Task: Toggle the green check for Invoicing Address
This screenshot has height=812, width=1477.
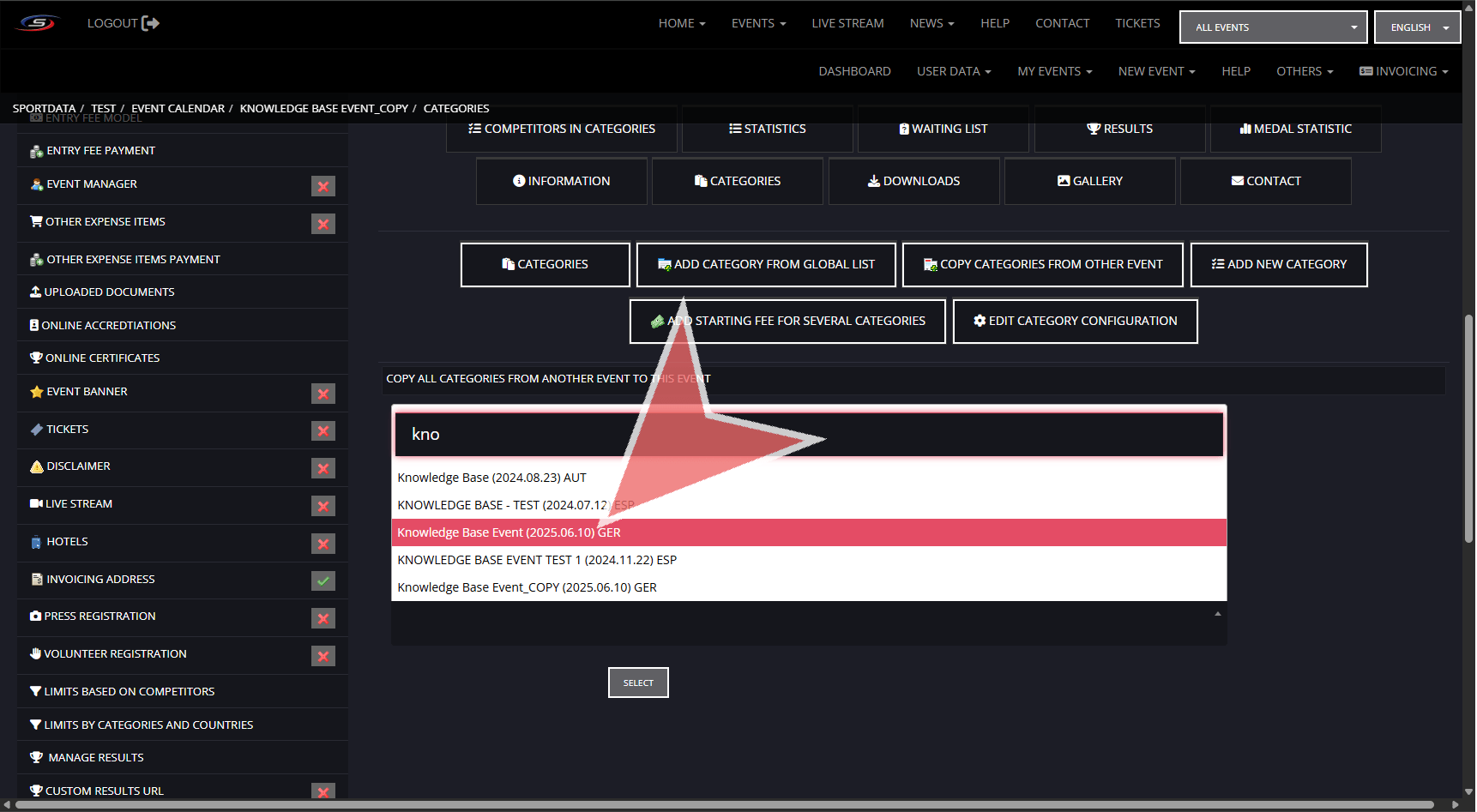Action: pyautogui.click(x=323, y=580)
